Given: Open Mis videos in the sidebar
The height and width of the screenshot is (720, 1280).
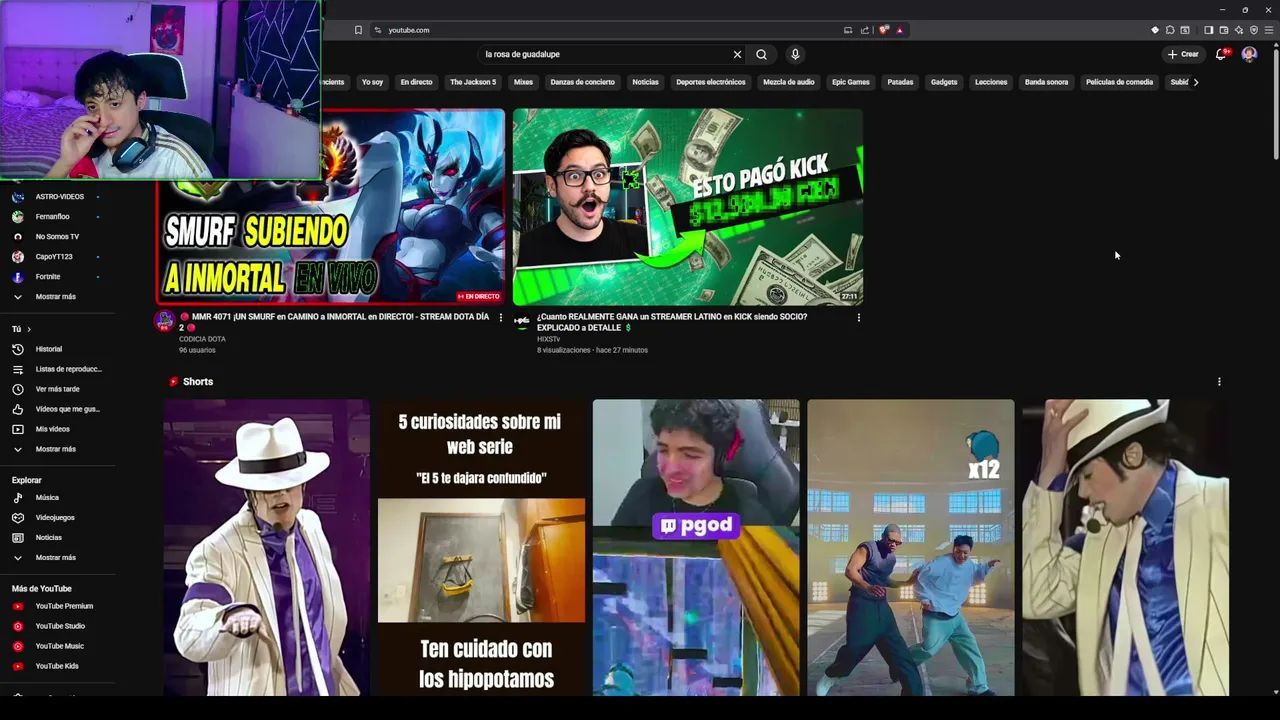Looking at the screenshot, I should 57,429.
